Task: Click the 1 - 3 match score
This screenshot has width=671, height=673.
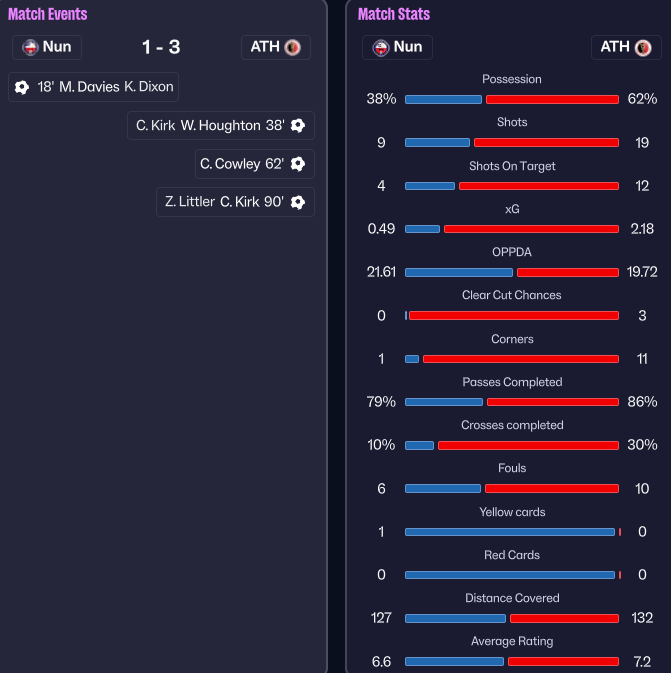Action: [161, 47]
